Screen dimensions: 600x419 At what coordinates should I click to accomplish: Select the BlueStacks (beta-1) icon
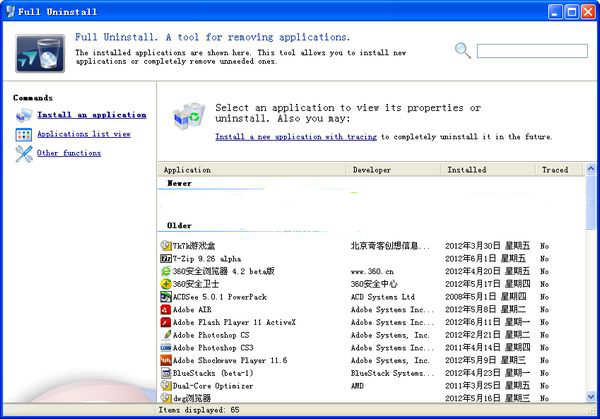166,373
